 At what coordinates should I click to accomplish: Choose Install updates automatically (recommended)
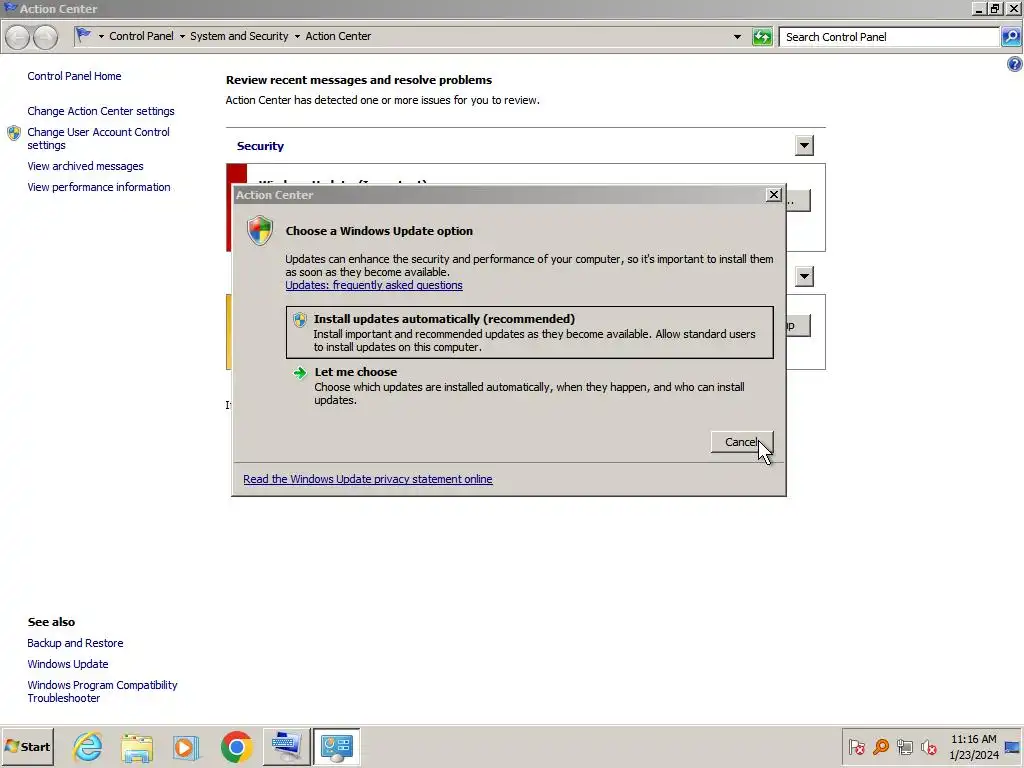point(530,332)
